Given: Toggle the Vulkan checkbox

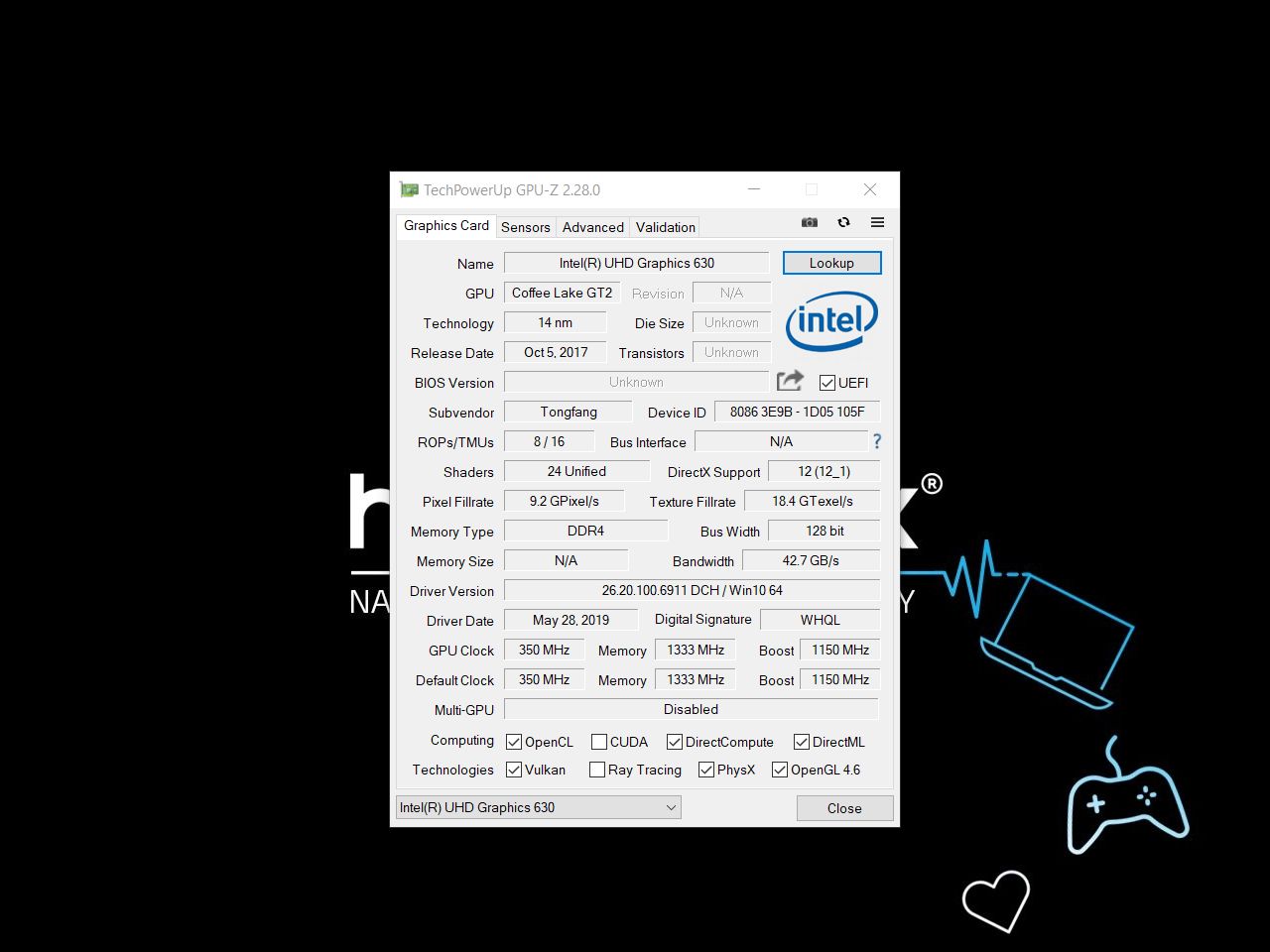Looking at the screenshot, I should pyautogui.click(x=514, y=770).
